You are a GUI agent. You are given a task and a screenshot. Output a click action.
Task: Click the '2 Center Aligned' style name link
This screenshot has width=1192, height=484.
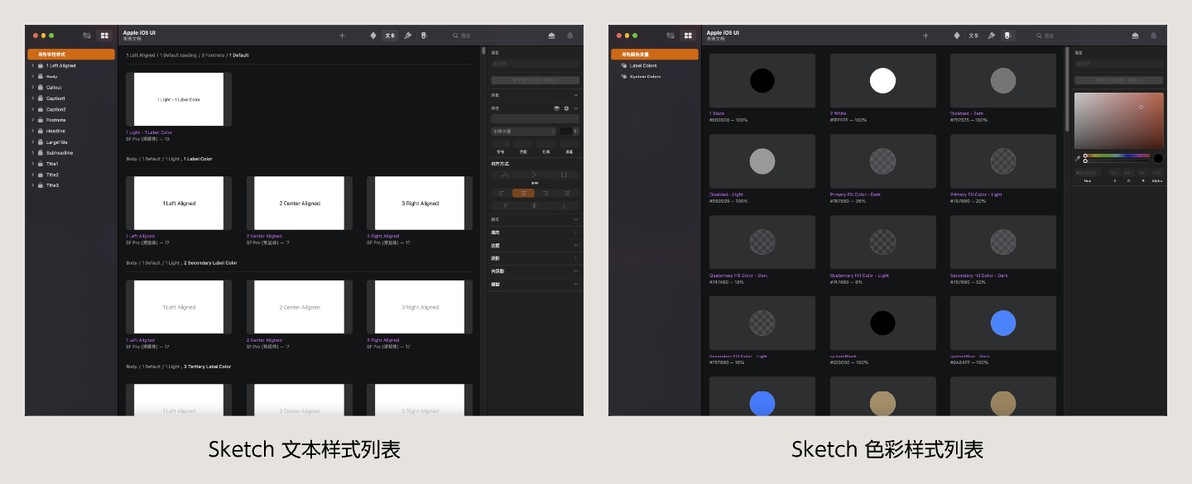260,236
